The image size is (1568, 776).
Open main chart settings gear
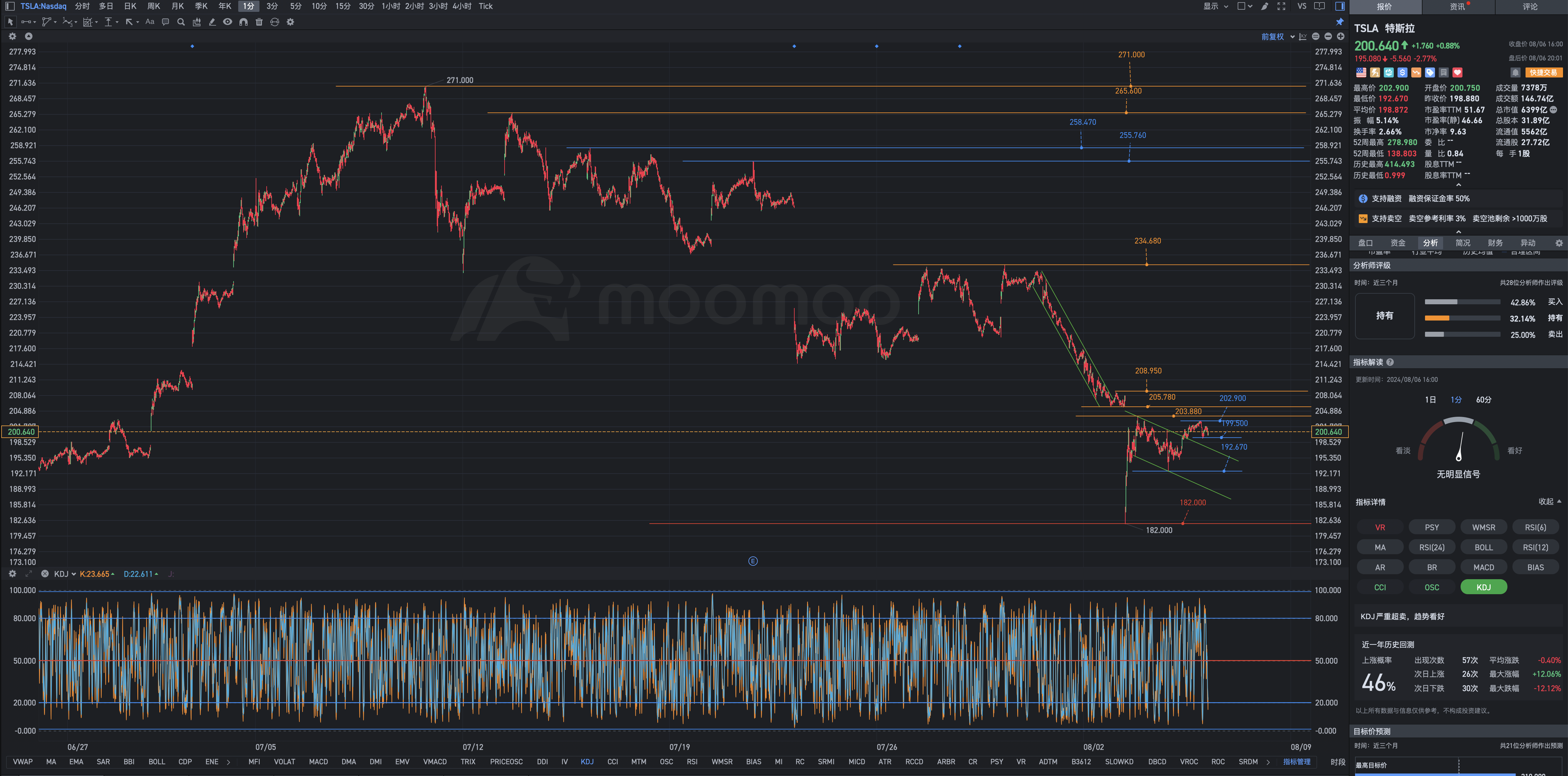click(x=12, y=37)
